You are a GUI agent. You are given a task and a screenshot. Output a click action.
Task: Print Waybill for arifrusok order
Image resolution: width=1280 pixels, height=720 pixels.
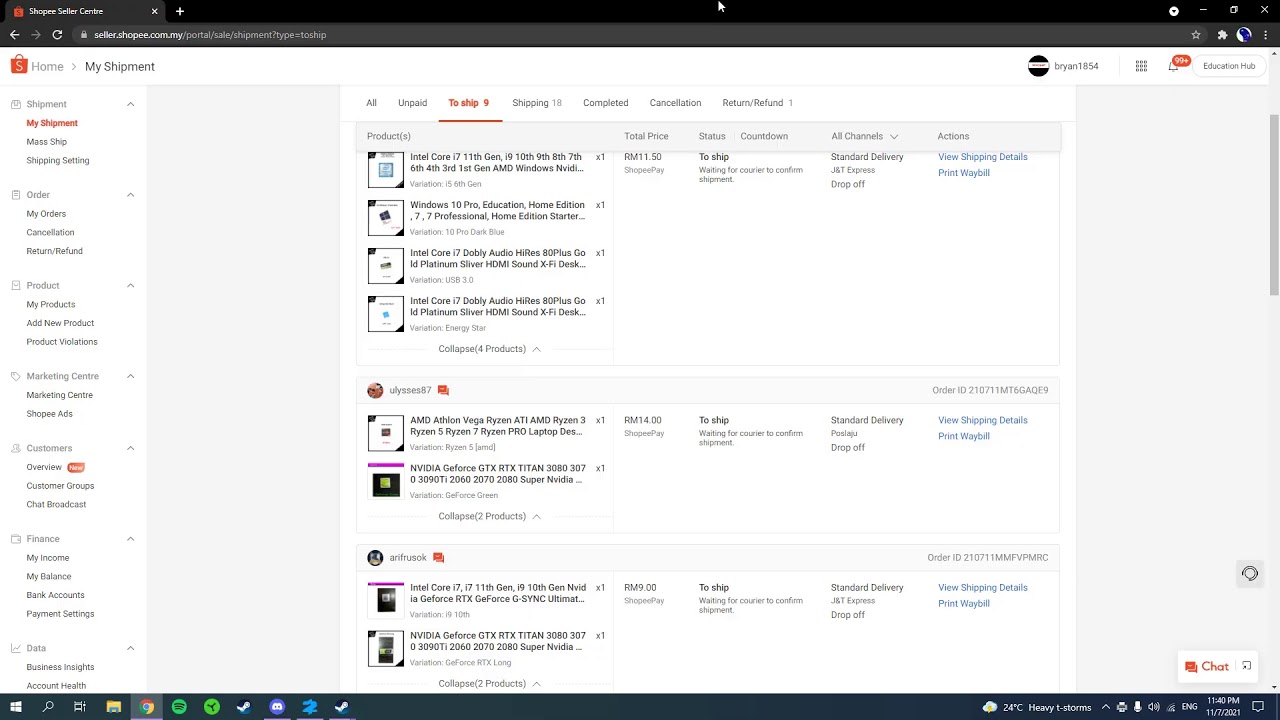[x=964, y=604]
